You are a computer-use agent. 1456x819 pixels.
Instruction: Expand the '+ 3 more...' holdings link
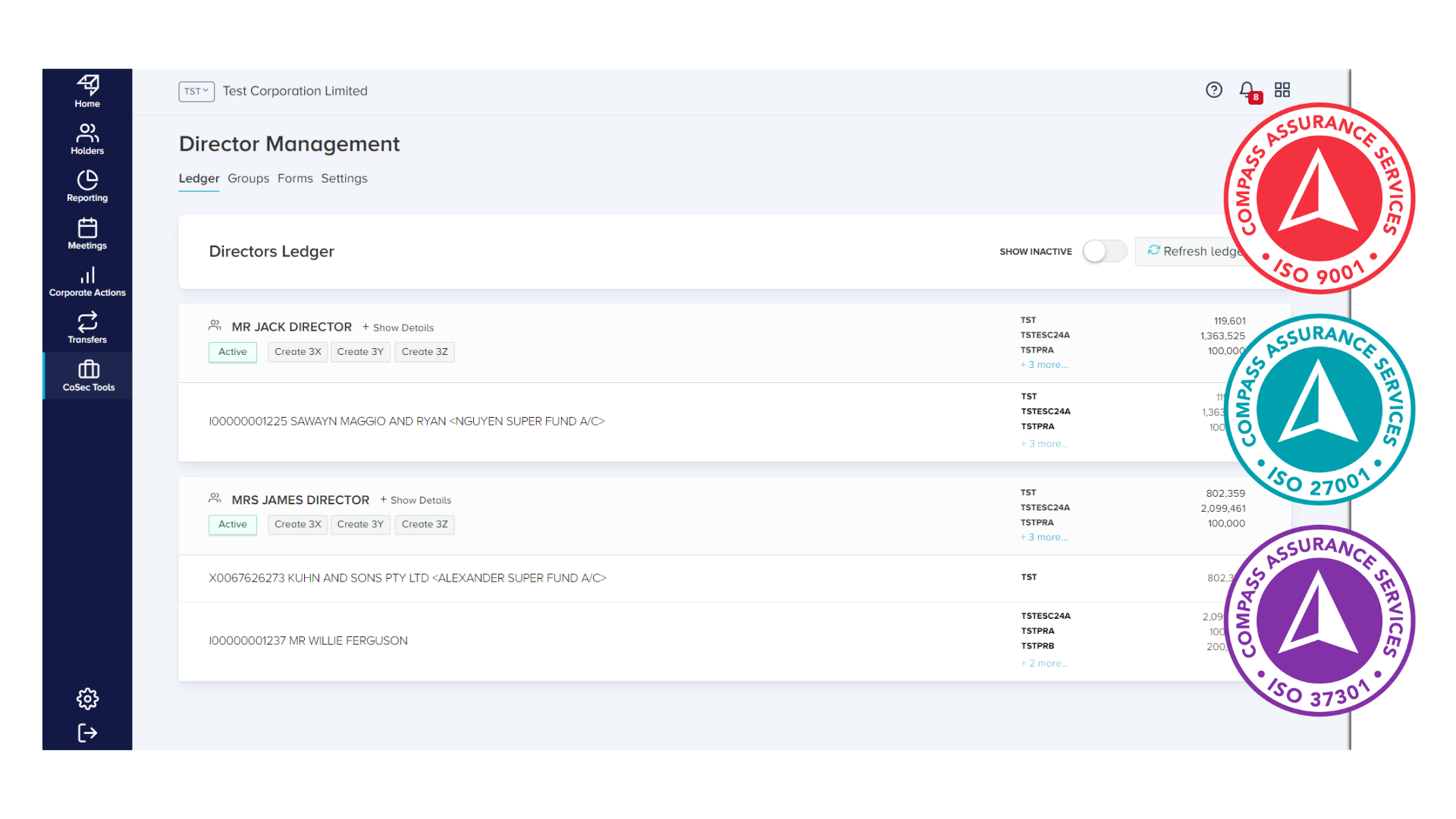1044,365
